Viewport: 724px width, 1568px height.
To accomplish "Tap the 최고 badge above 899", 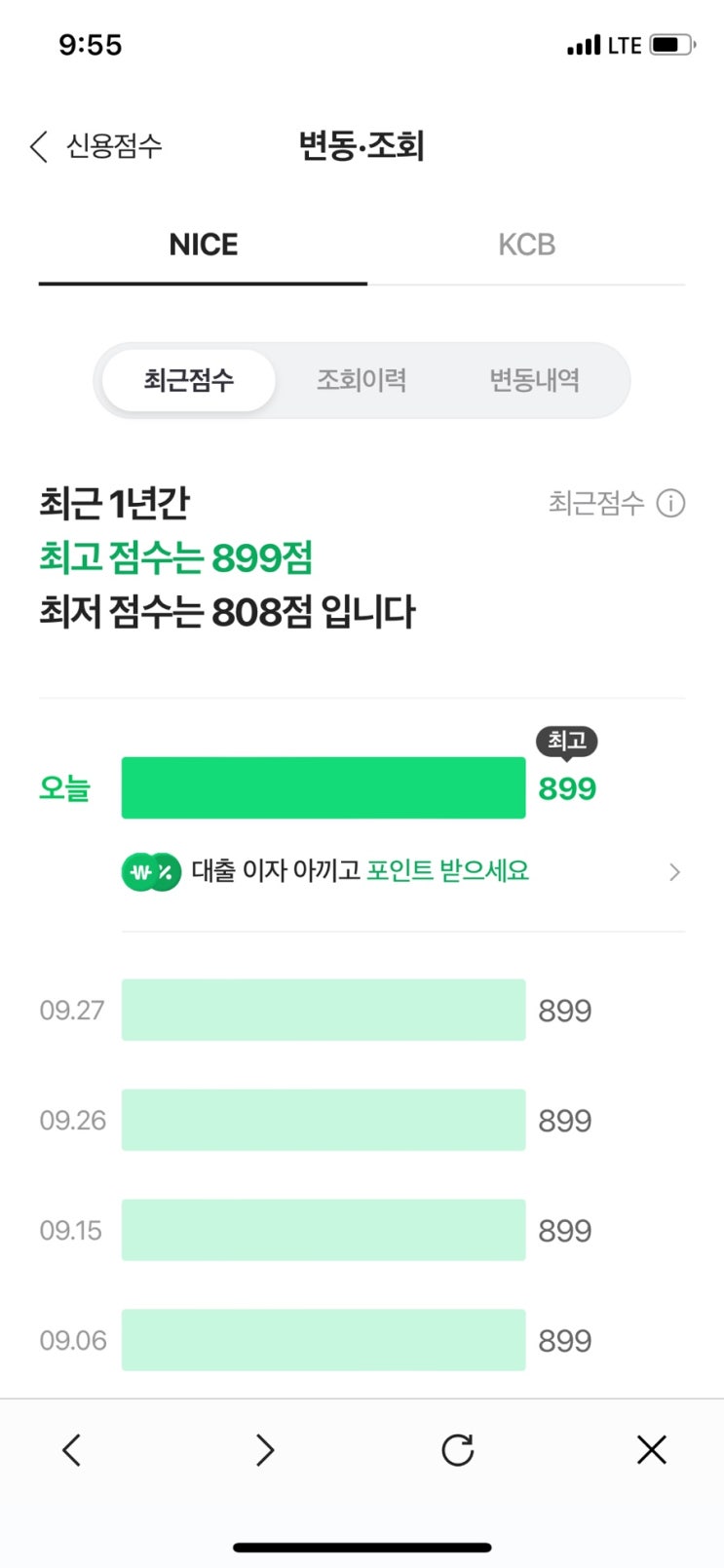I will tap(566, 742).
